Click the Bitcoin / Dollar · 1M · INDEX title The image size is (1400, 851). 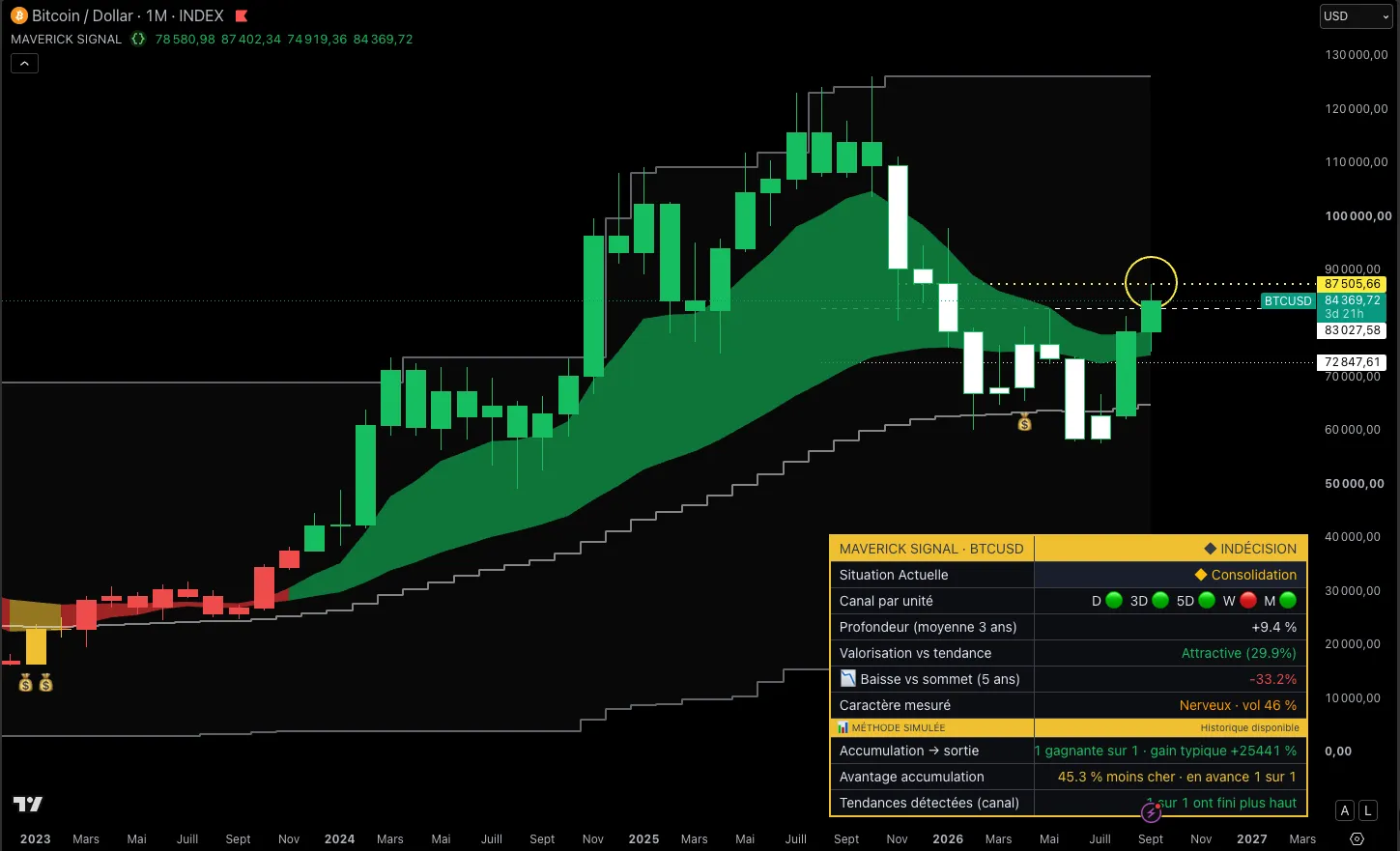(x=128, y=15)
